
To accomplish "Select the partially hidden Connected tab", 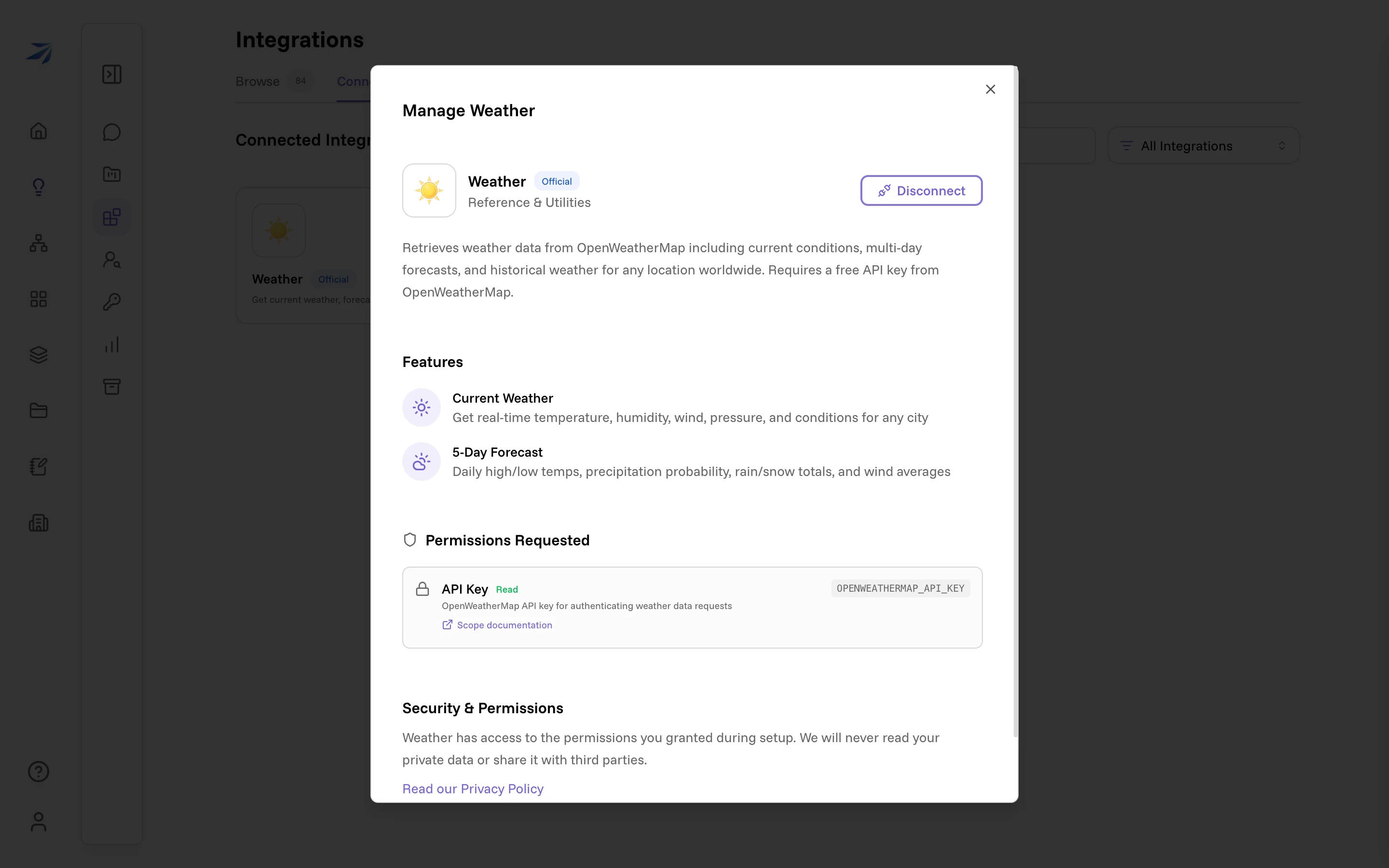I will (x=354, y=81).
